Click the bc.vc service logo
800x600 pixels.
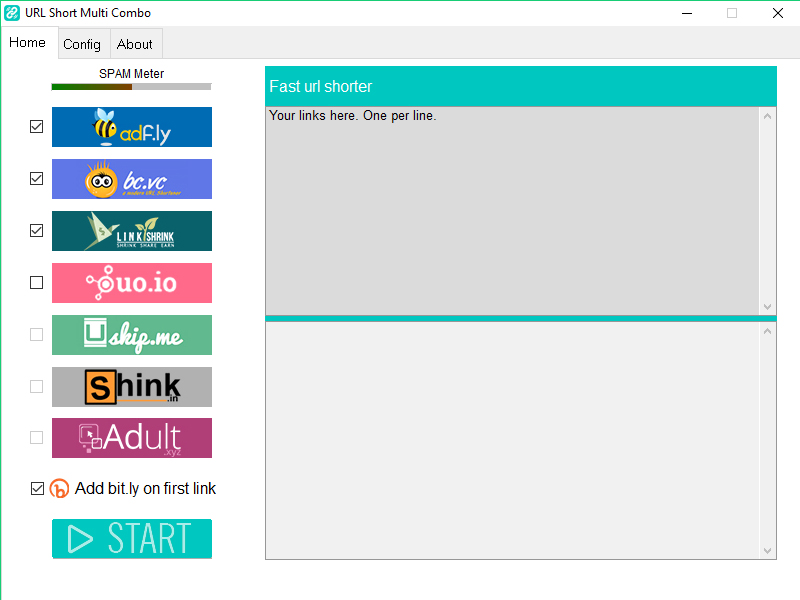(132, 179)
